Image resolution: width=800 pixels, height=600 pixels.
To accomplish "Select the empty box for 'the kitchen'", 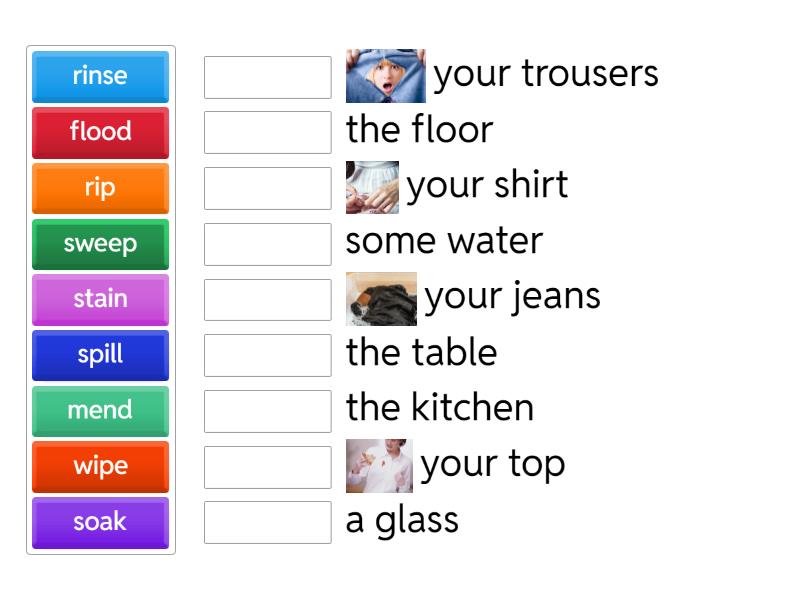I will click(267, 411).
